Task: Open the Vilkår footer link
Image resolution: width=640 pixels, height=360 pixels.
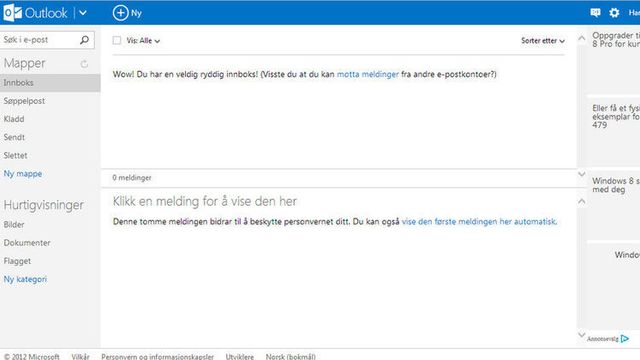Action: tap(80, 356)
